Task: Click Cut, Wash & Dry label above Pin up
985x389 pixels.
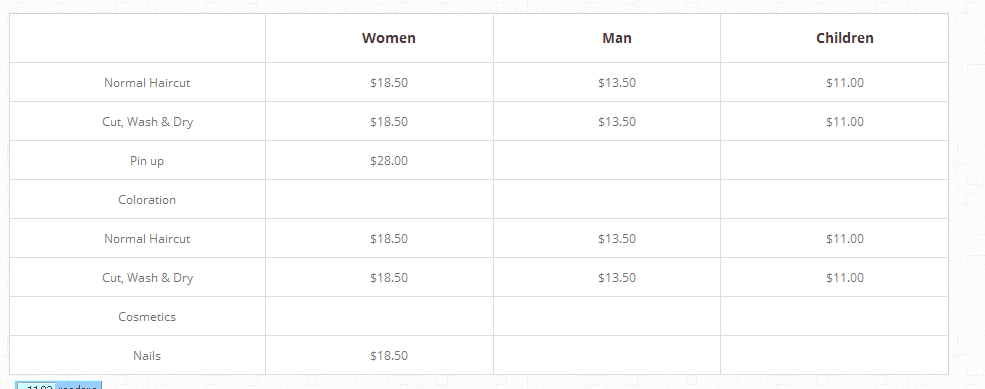Action: pyautogui.click(x=147, y=122)
